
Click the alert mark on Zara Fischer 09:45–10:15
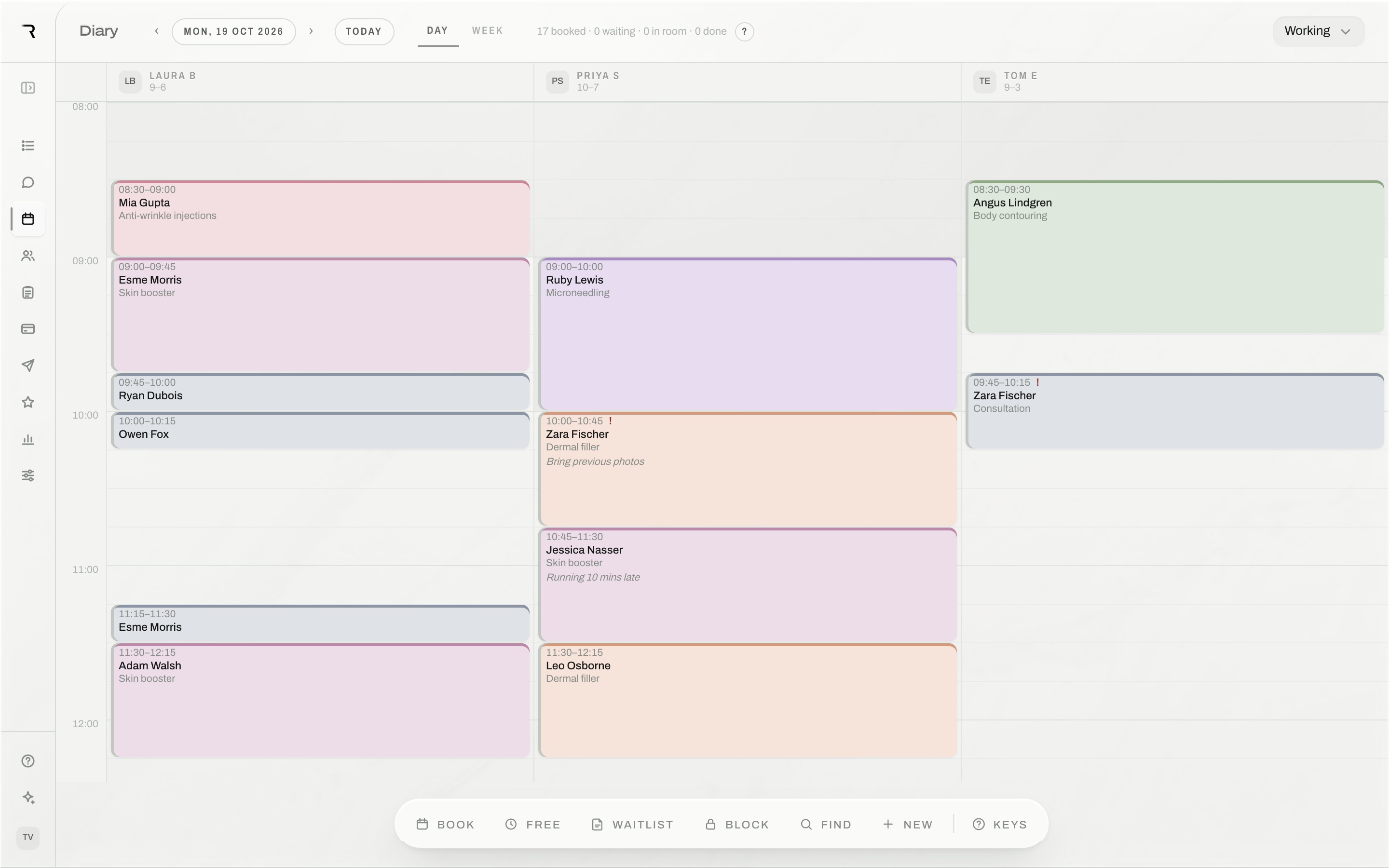point(1037,382)
